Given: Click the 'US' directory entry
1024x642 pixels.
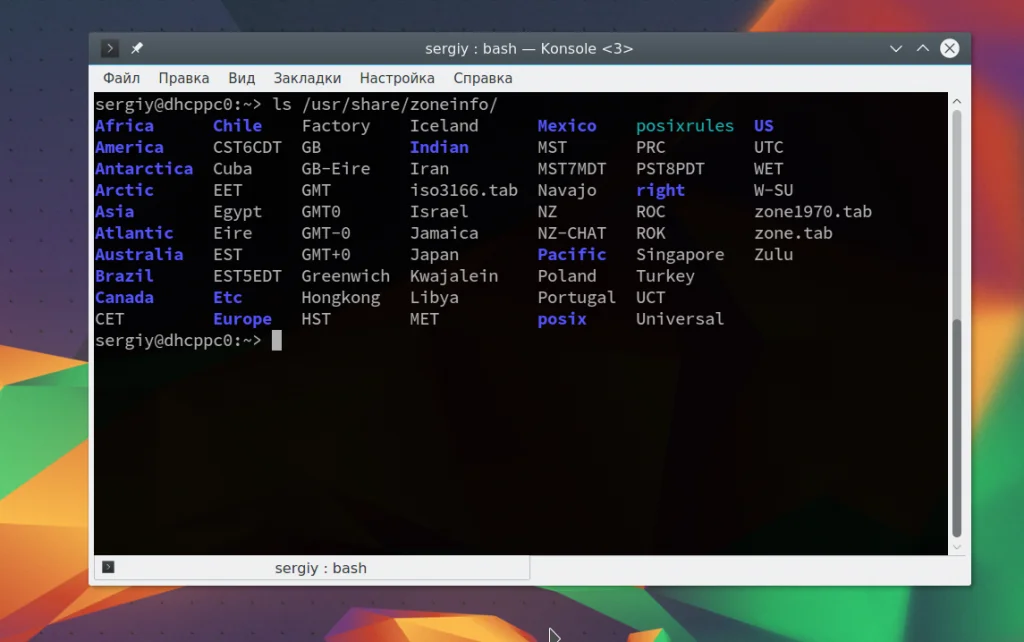Looking at the screenshot, I should pyautogui.click(x=763, y=125).
